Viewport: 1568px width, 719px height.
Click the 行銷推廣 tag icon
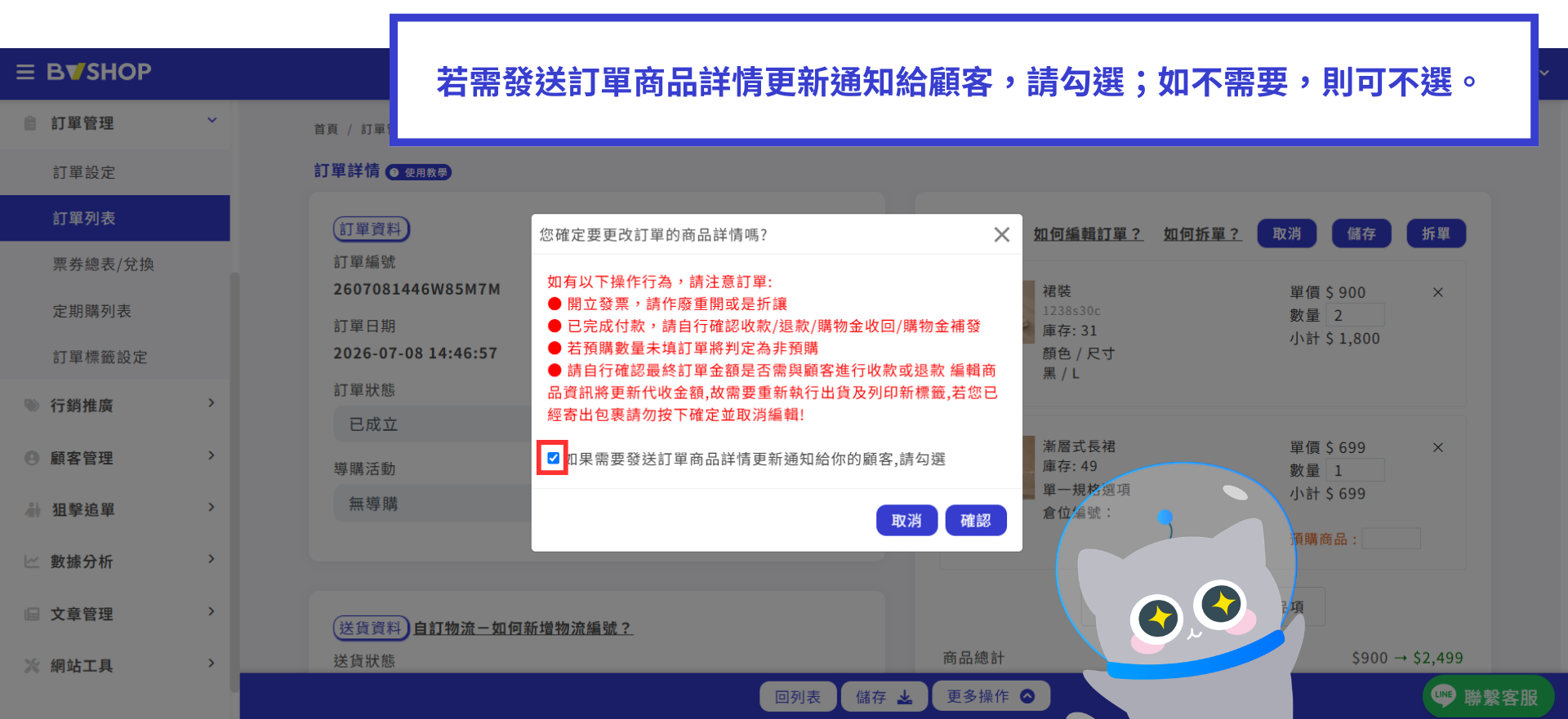click(32, 406)
